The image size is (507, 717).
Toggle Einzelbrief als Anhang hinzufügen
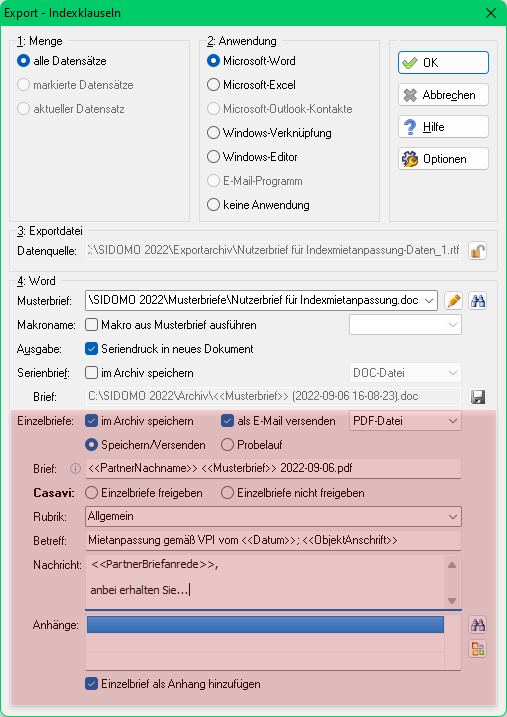click(x=91, y=684)
